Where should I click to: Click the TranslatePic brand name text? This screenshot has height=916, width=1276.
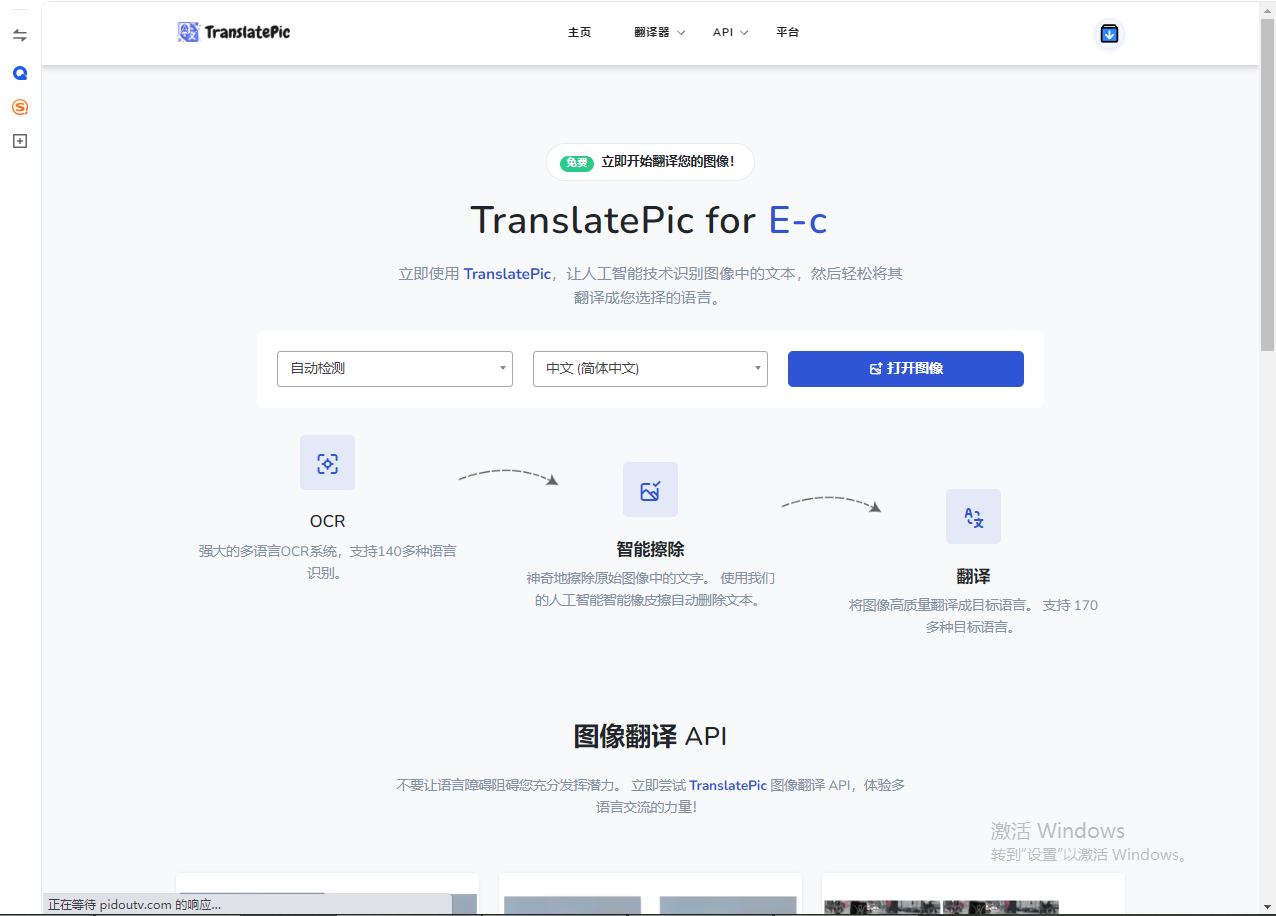click(247, 33)
